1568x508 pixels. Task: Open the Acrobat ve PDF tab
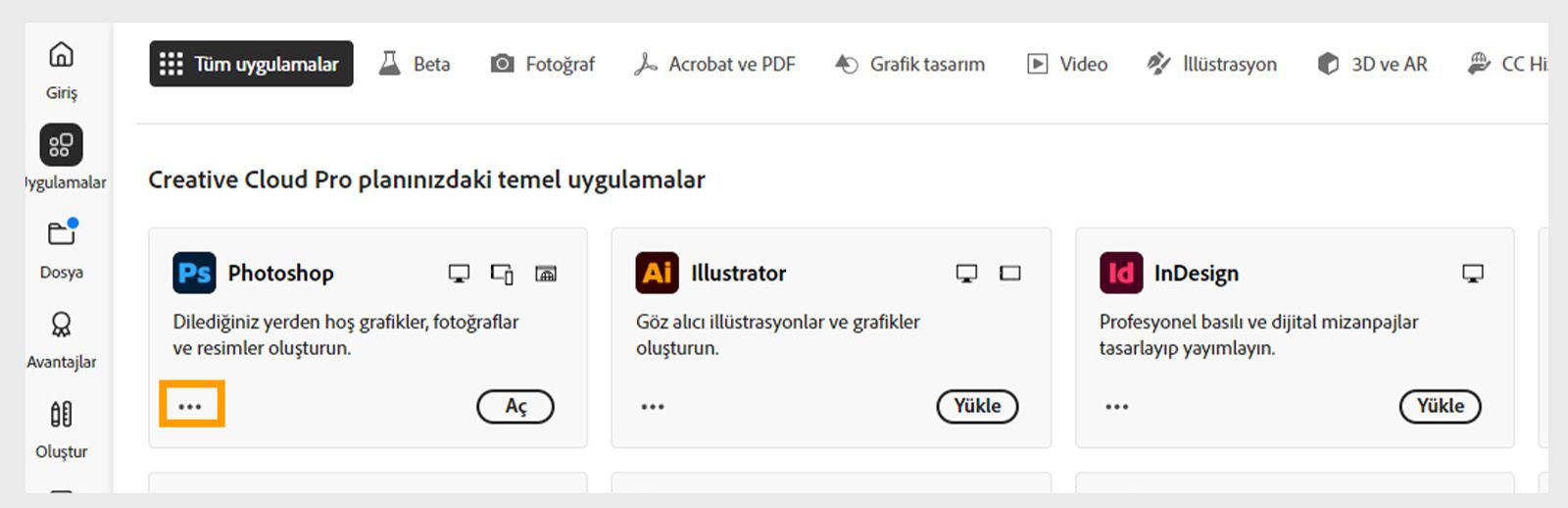click(714, 64)
